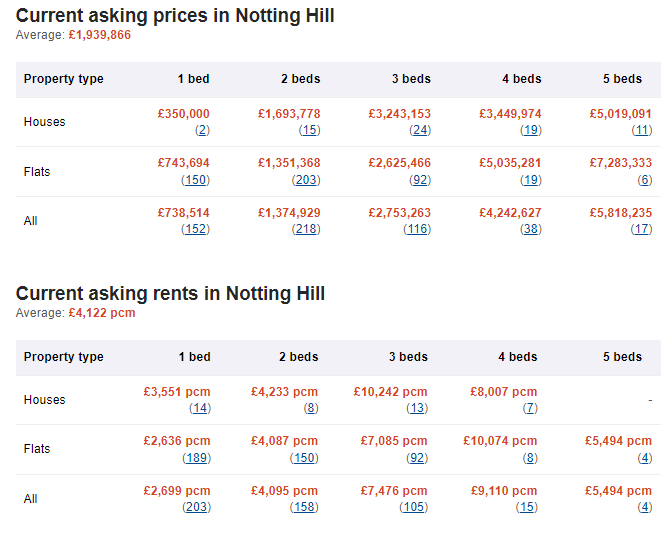Click the 13 three-bed houses to rent count
This screenshot has height=541, width=665.
[416, 408]
